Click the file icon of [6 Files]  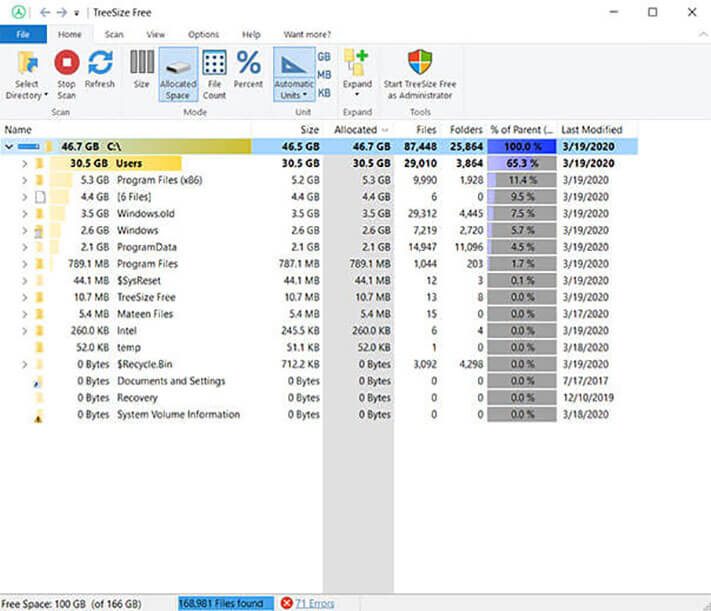[x=40, y=197]
